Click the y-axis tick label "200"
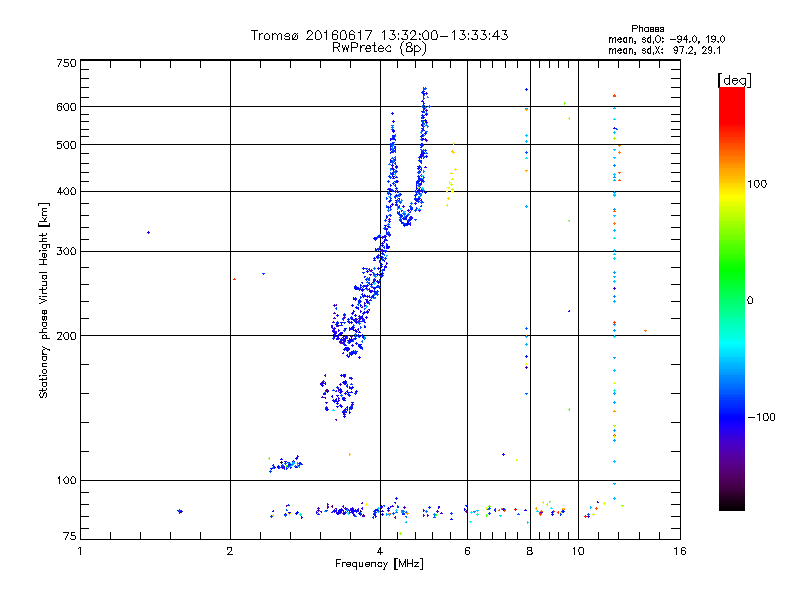Image resolution: width=800 pixels, height=600 pixels. [x=66, y=336]
